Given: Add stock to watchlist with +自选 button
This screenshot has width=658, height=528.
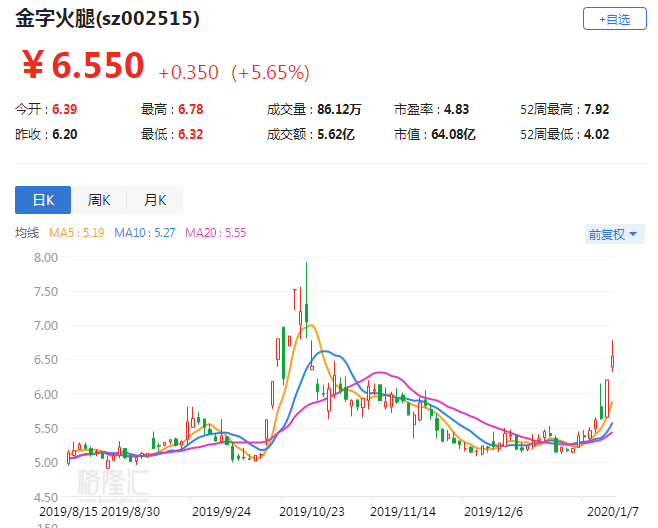Looking at the screenshot, I should coord(614,19).
